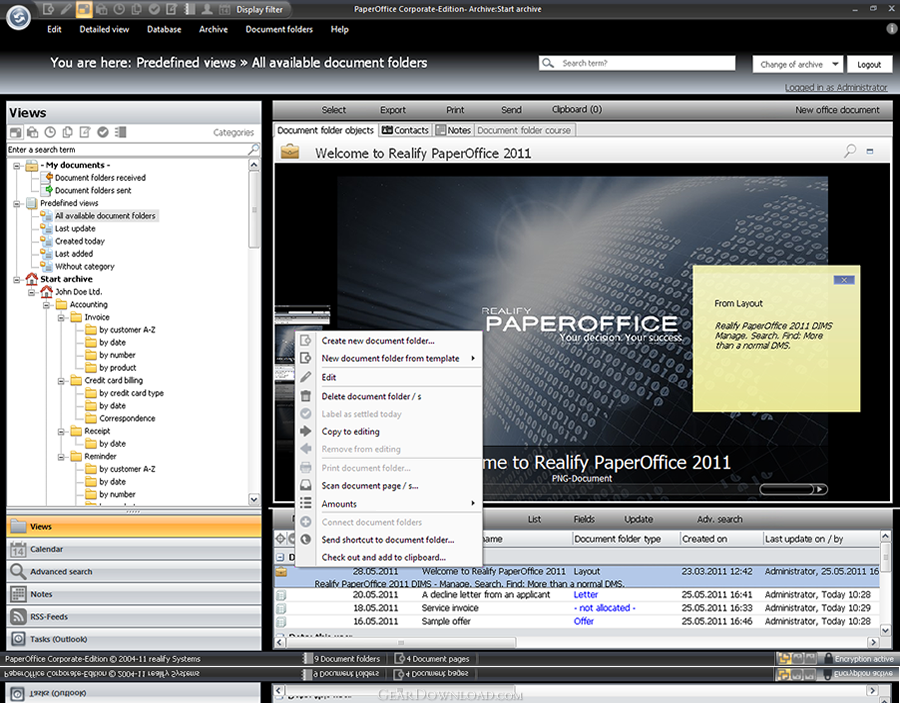Select Copy to editing in context menu
900x703 pixels.
(389, 432)
